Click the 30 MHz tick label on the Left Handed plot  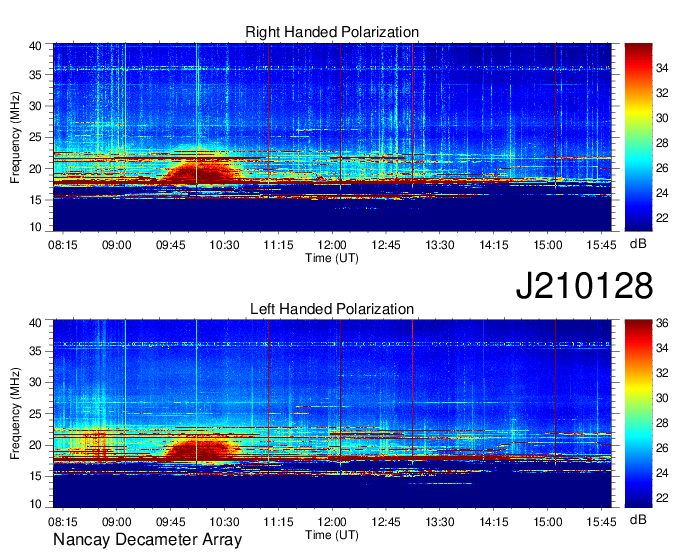[x=36, y=382]
